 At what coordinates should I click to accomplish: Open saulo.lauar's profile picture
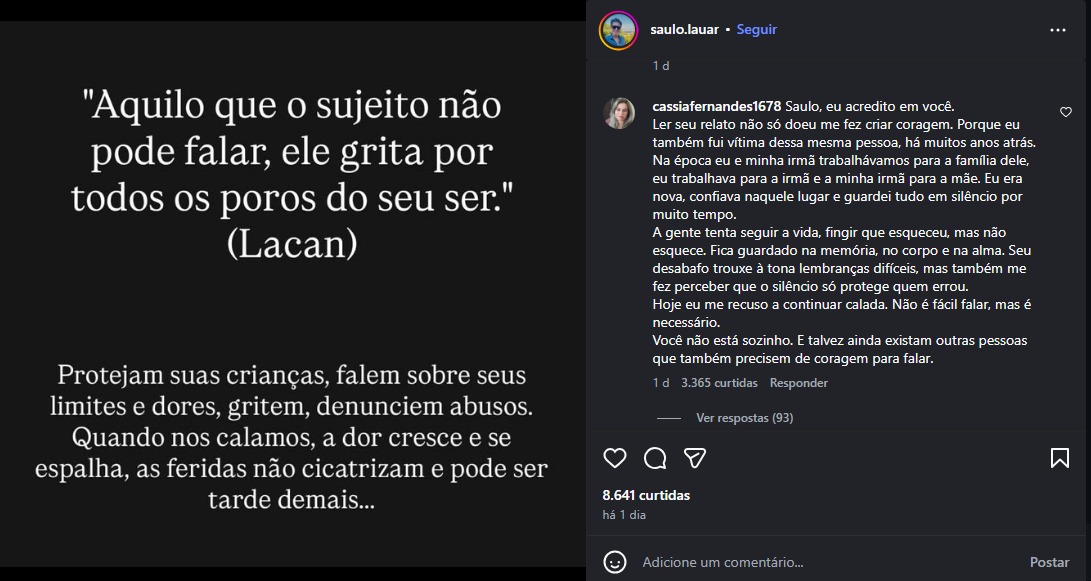pyautogui.click(x=618, y=30)
